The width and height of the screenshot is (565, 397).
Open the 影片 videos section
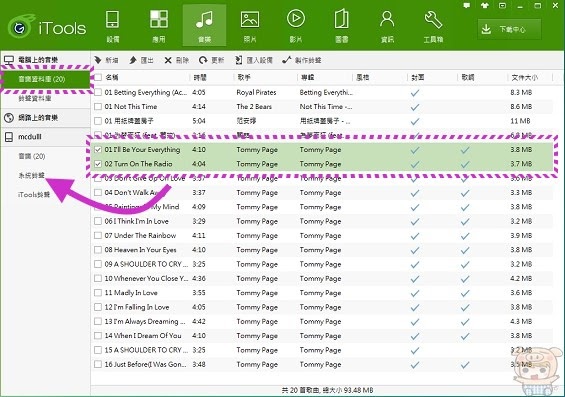coord(295,26)
